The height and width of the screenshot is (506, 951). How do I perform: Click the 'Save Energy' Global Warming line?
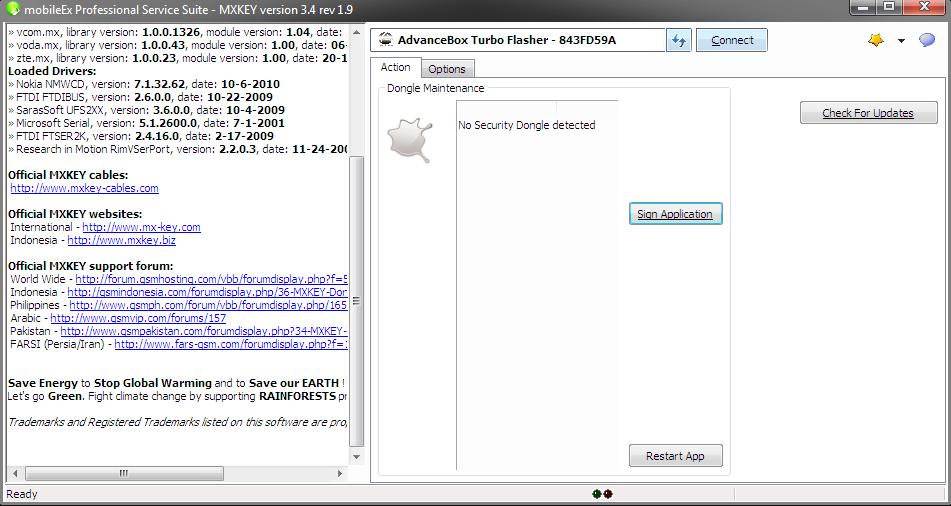tap(176, 383)
